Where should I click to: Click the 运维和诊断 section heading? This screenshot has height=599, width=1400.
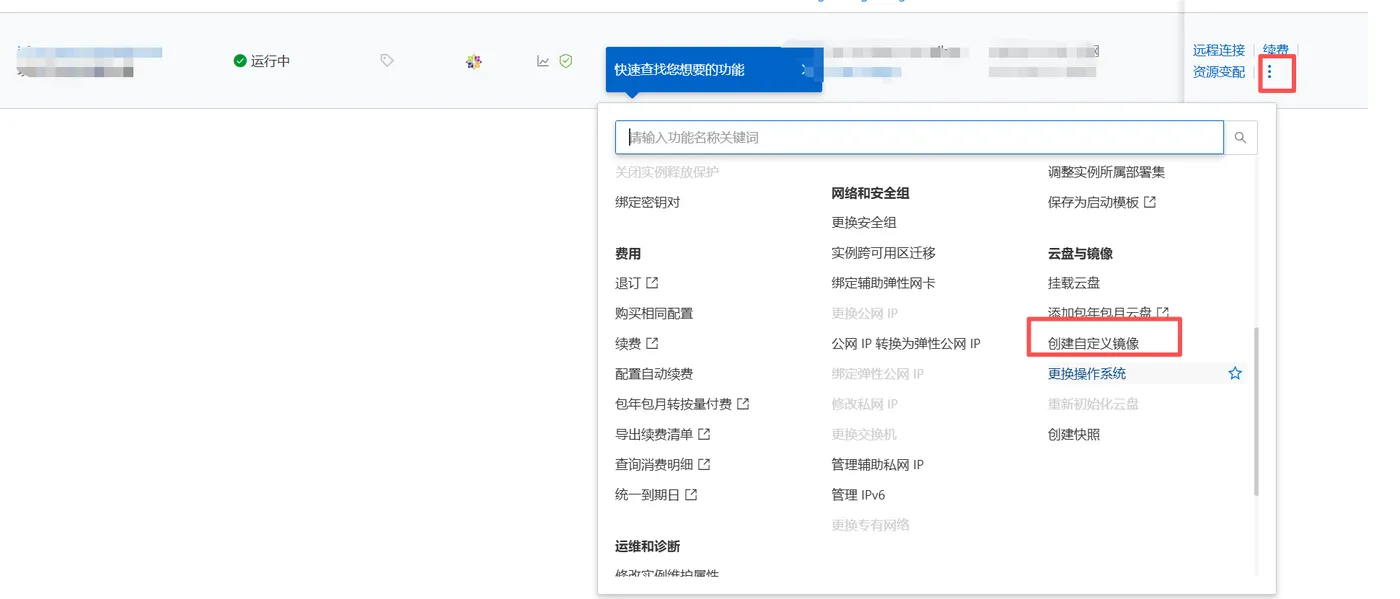click(x=647, y=547)
